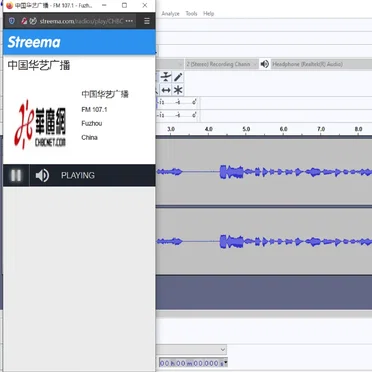
Task: Click the Fuzhou city text
Action: click(x=92, y=123)
